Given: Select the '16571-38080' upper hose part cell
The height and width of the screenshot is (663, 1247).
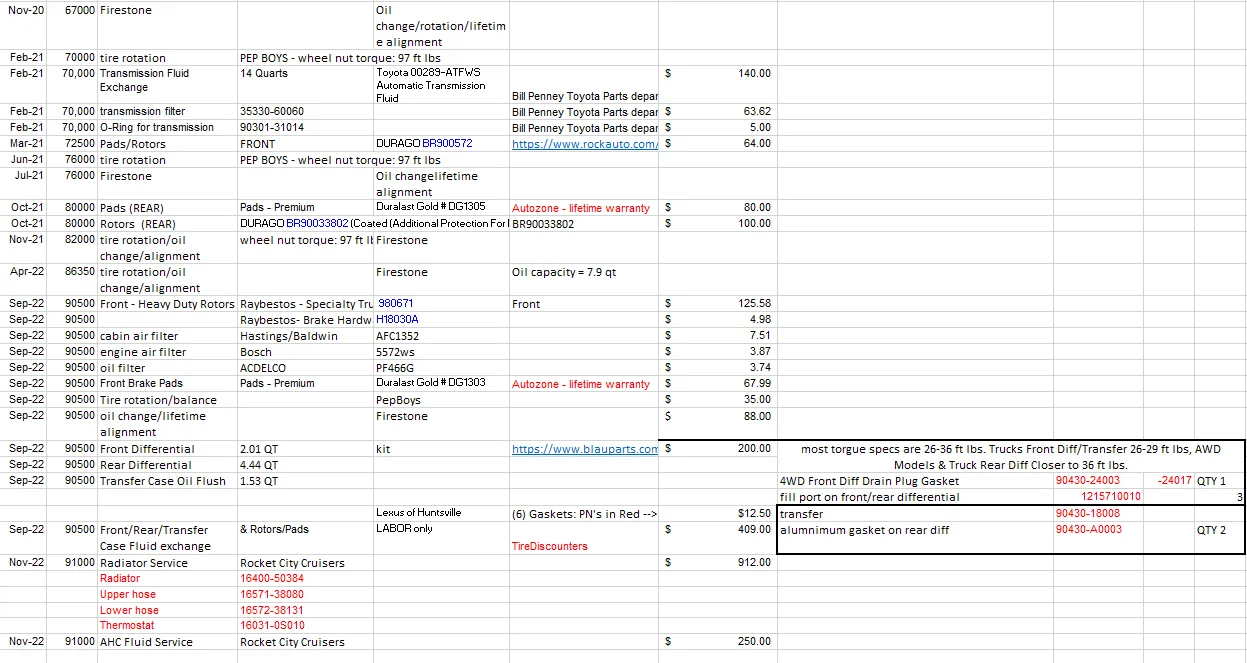Looking at the screenshot, I should 305,594.
